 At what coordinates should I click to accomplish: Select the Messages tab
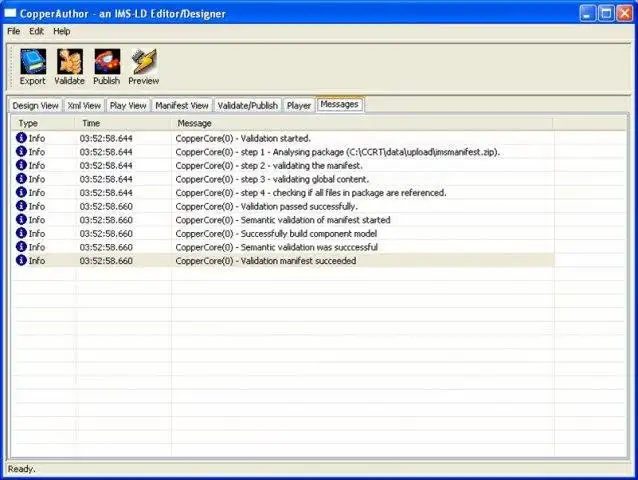[x=339, y=104]
